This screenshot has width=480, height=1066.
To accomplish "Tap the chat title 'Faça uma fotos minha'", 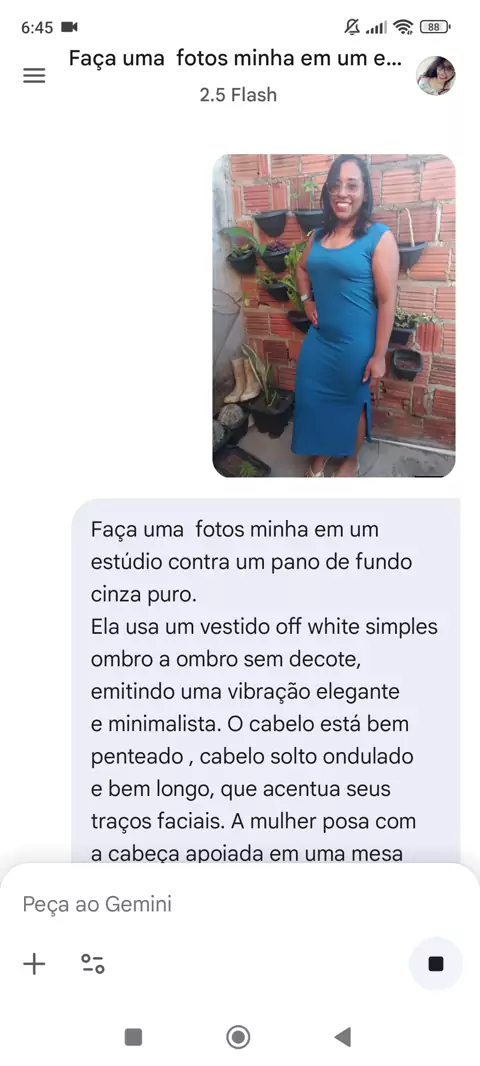I will point(235,58).
